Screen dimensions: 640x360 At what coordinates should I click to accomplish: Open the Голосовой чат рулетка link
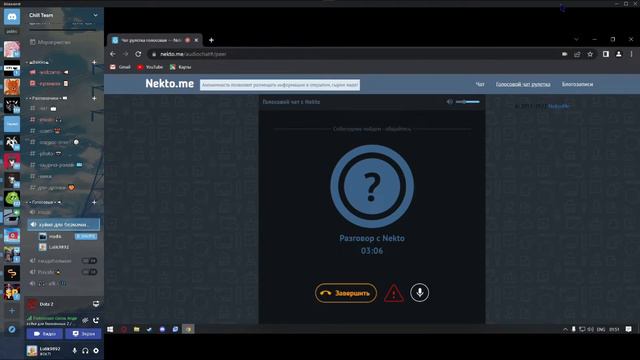[x=523, y=84]
